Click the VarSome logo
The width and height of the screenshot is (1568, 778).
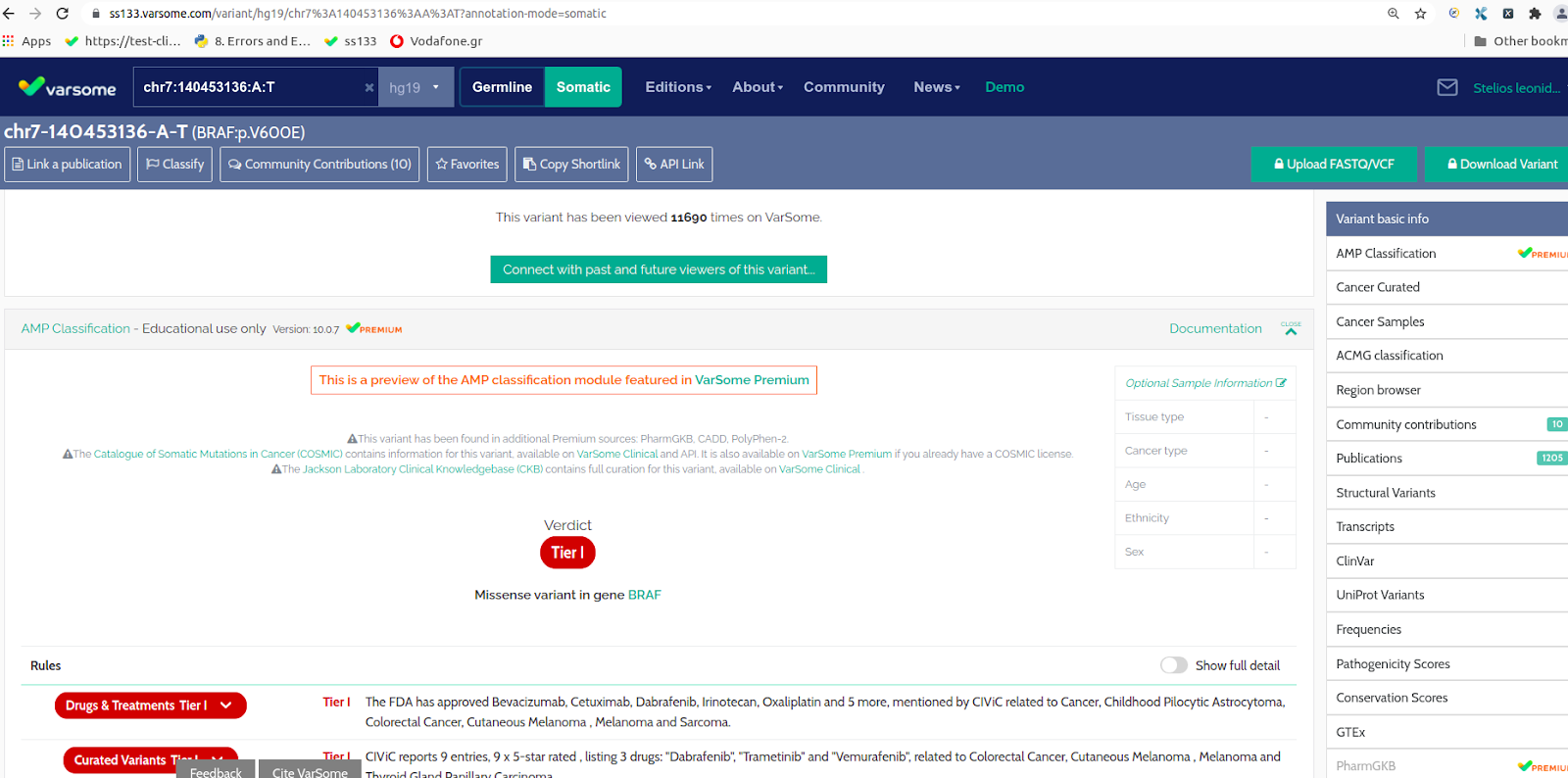coord(67,87)
